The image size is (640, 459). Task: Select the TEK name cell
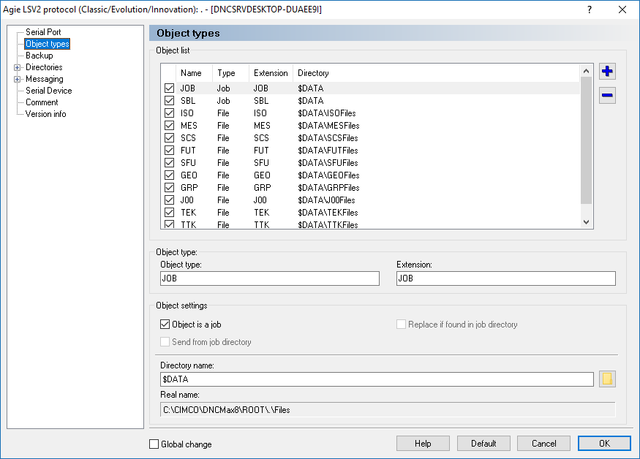click(x=189, y=213)
